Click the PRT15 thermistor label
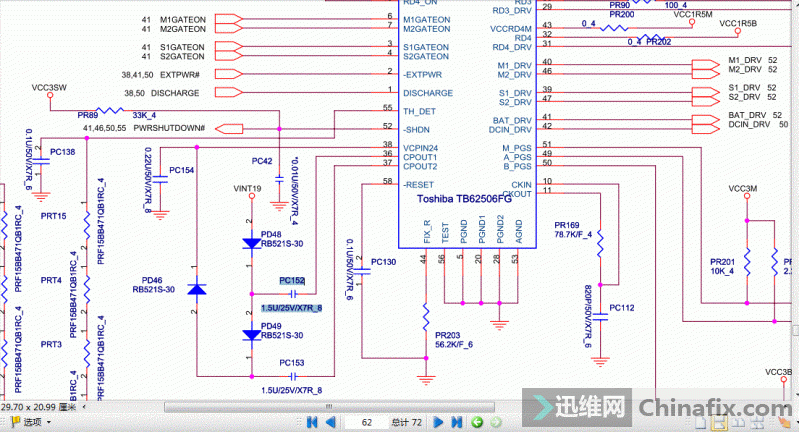 [x=54, y=216]
